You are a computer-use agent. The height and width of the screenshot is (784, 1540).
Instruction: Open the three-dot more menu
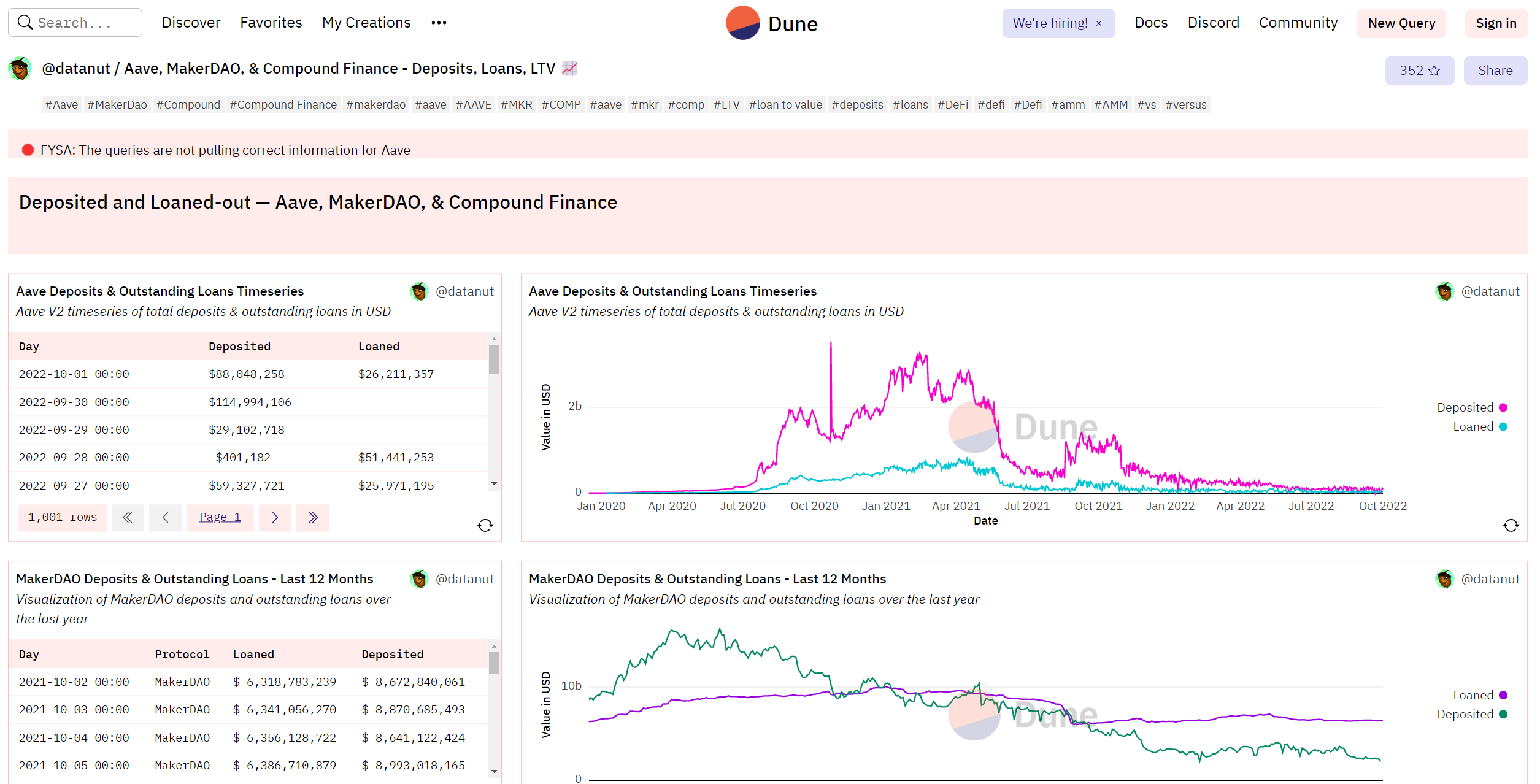[x=439, y=23]
